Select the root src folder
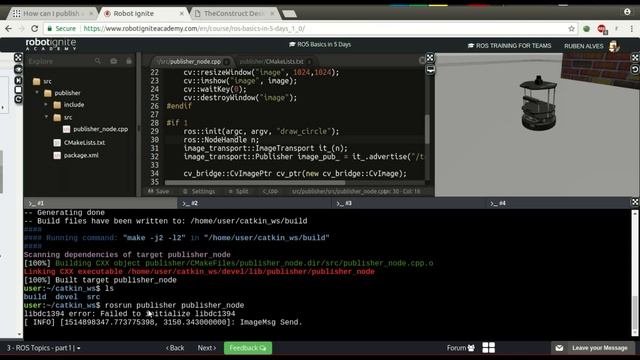 click(42, 81)
